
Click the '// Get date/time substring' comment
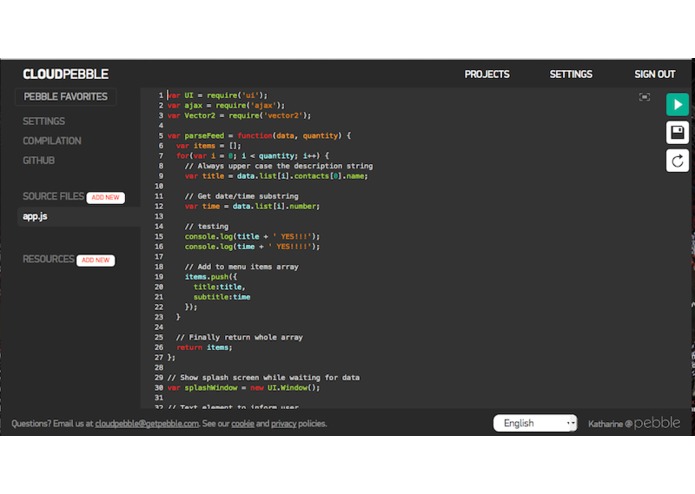point(242,196)
